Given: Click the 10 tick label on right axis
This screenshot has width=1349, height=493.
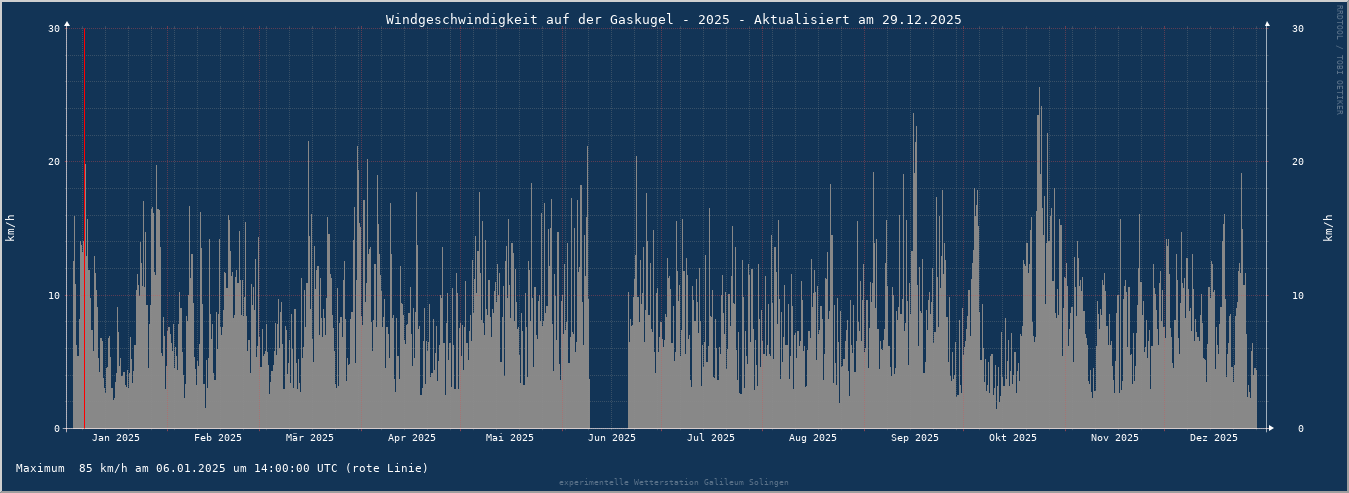Looking at the screenshot, I should [x=1297, y=295].
